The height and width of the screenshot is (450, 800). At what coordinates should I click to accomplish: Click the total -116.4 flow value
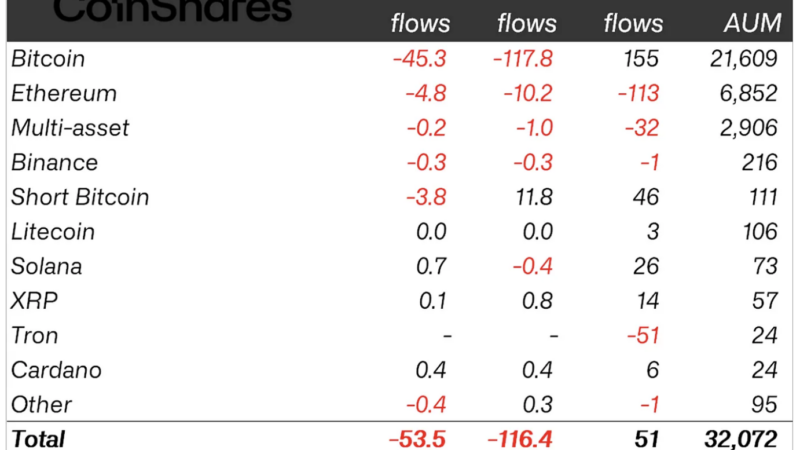tap(520, 439)
